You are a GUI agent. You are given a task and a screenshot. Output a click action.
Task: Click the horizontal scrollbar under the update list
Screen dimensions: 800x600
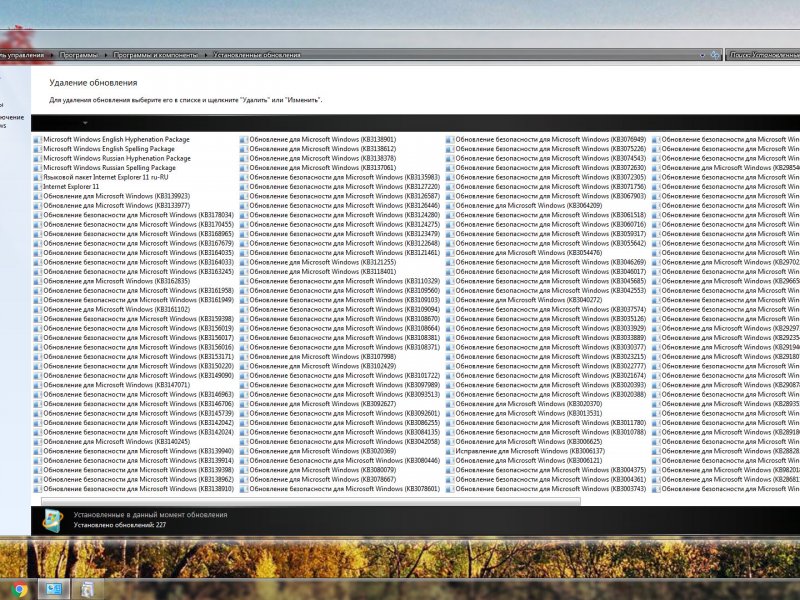click(311, 502)
